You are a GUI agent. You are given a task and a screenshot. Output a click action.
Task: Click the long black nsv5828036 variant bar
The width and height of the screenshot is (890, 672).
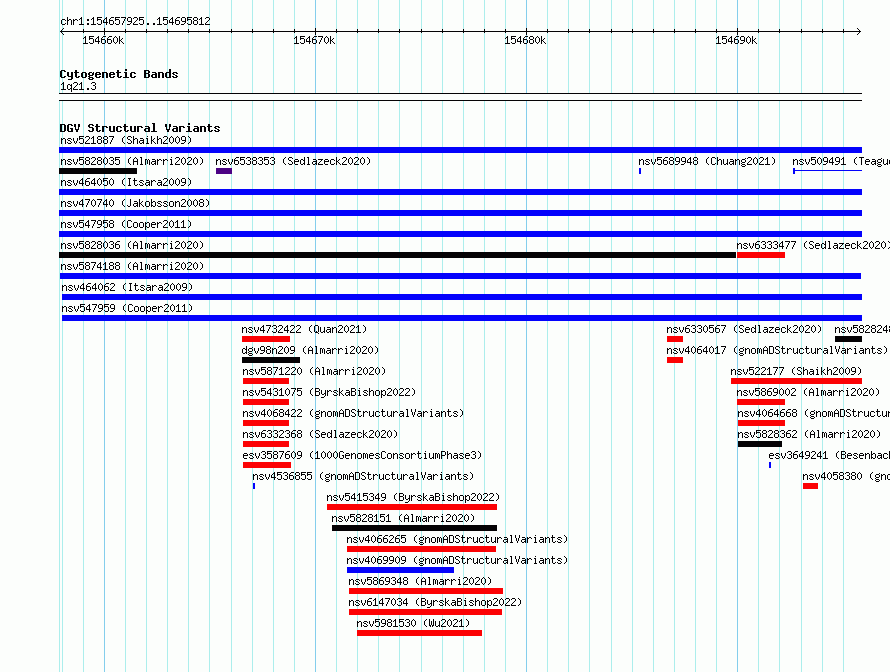[x=397, y=255]
